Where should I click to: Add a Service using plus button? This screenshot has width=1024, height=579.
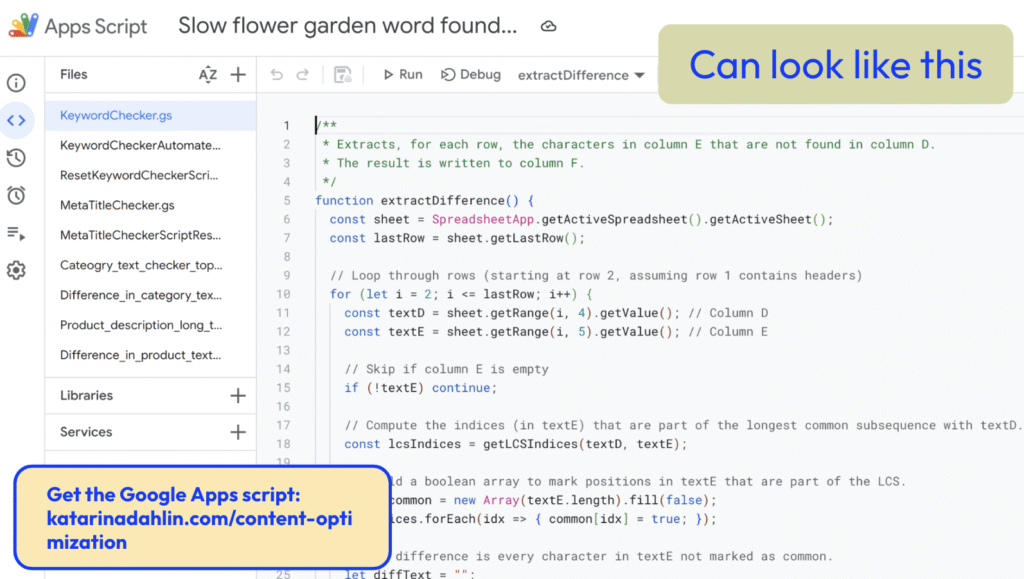point(238,432)
